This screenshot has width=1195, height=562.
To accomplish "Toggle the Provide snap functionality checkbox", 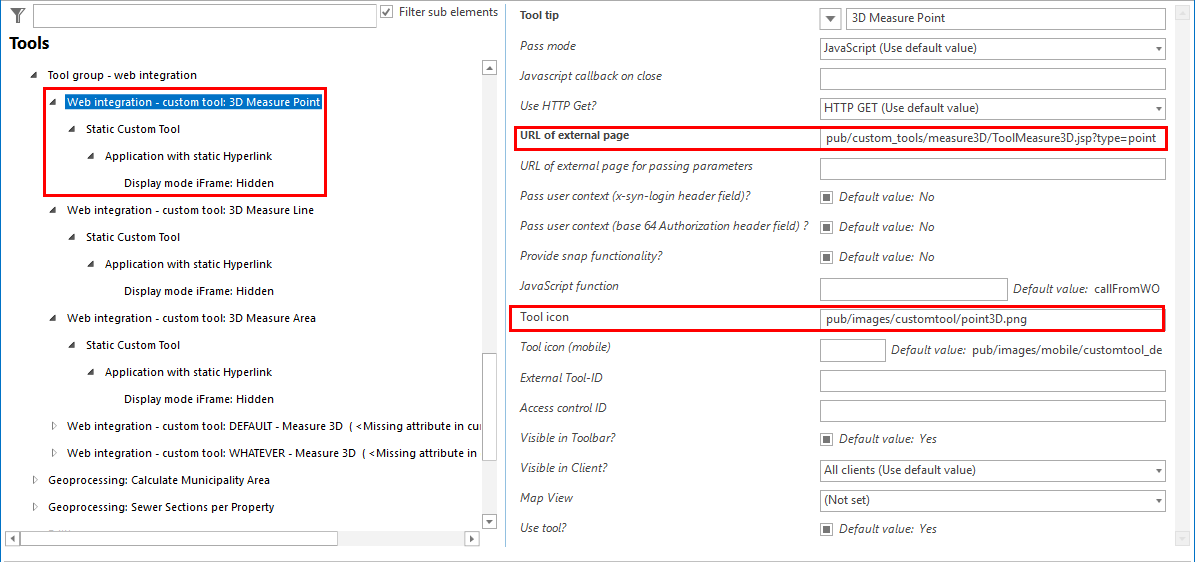I will (x=826, y=257).
